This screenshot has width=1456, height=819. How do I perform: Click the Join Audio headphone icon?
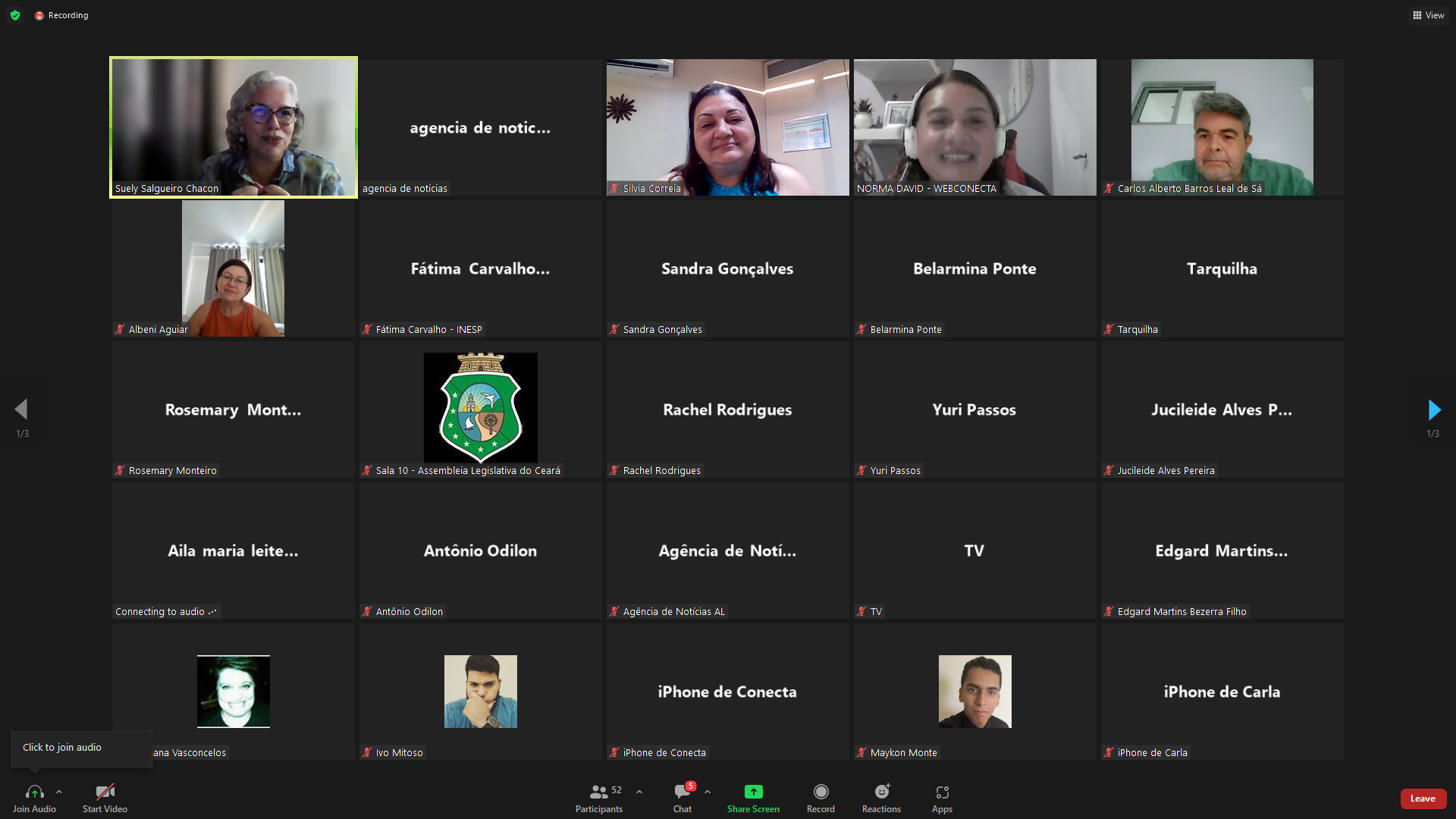click(34, 792)
